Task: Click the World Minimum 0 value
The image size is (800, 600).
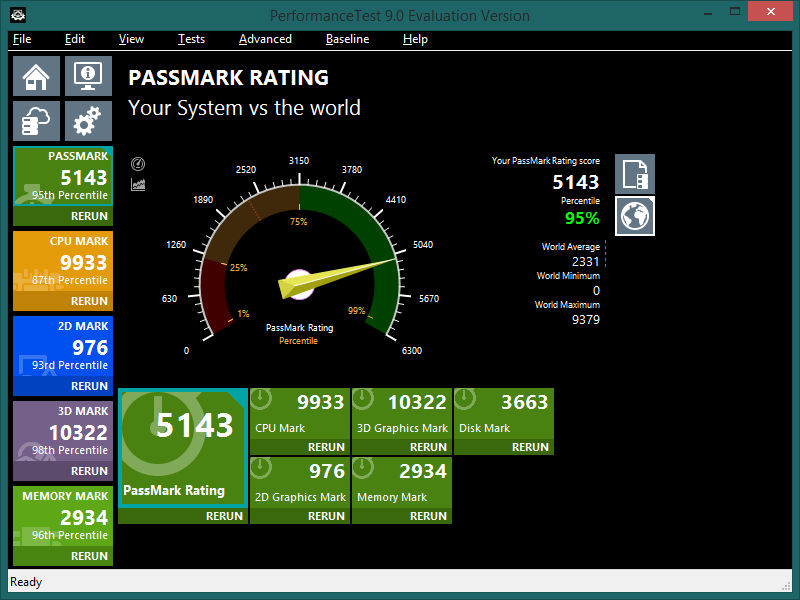Action: [x=596, y=290]
